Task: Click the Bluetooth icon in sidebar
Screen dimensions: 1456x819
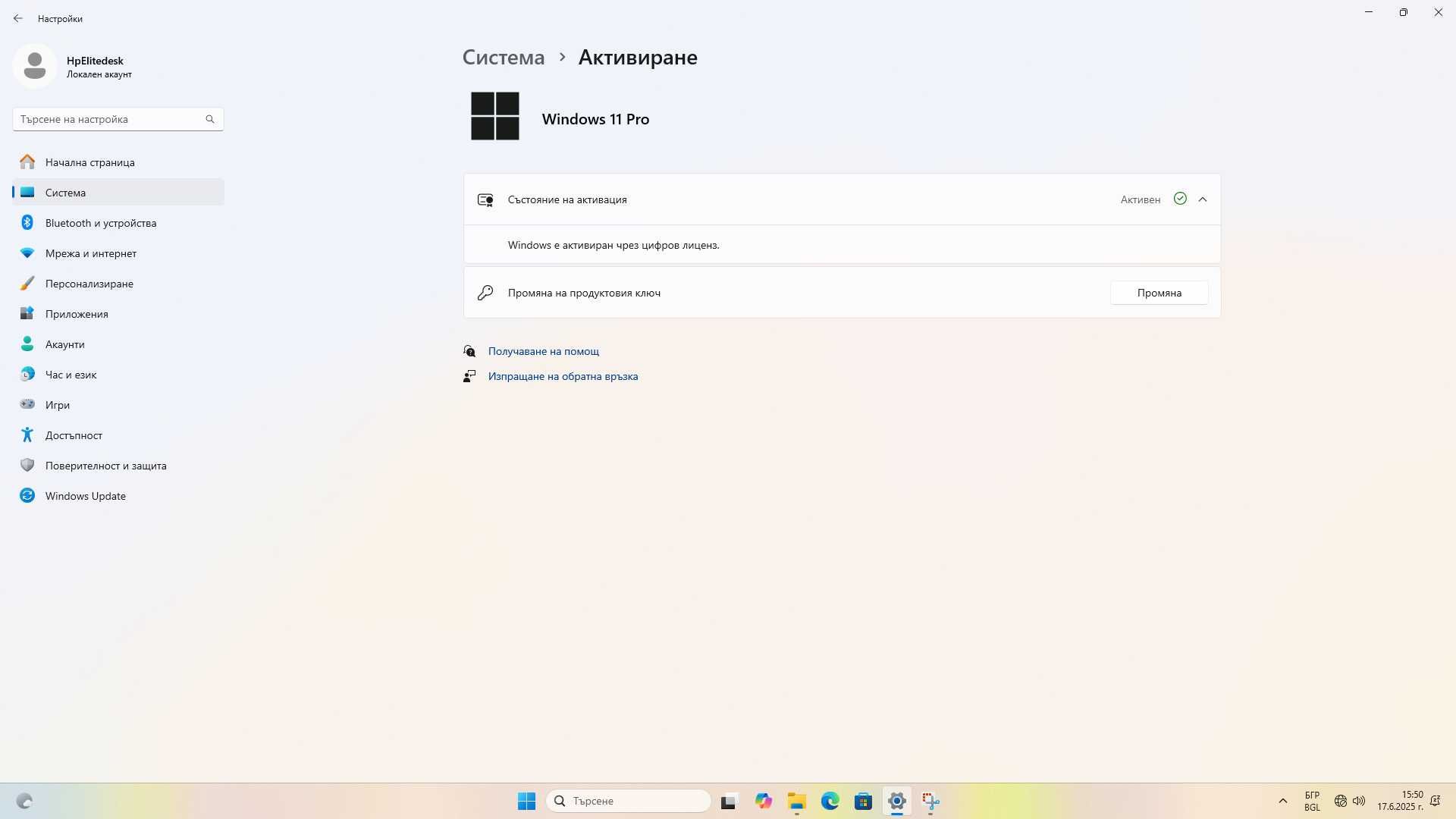Action: pyautogui.click(x=27, y=222)
